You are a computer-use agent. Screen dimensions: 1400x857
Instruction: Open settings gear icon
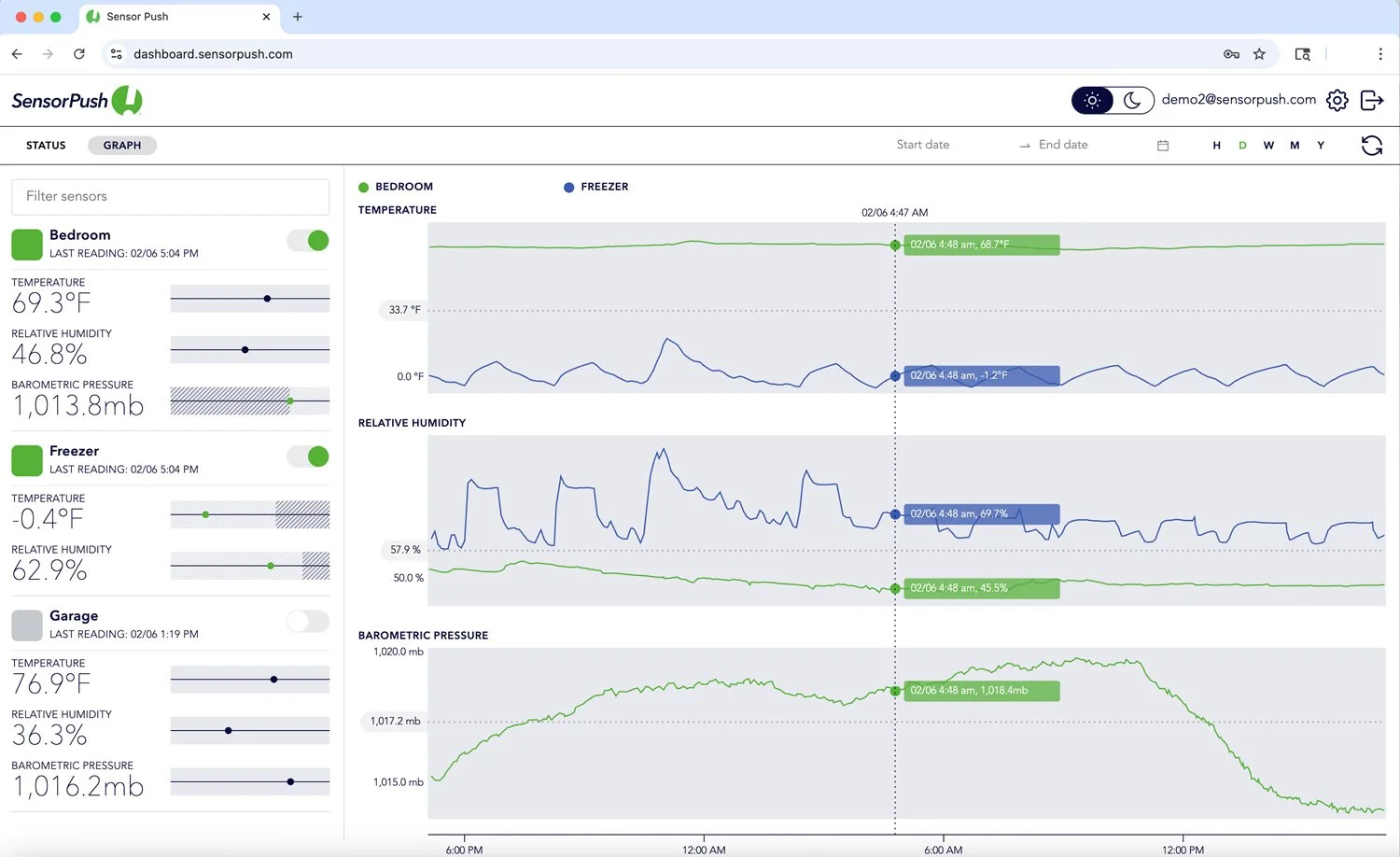click(1337, 100)
